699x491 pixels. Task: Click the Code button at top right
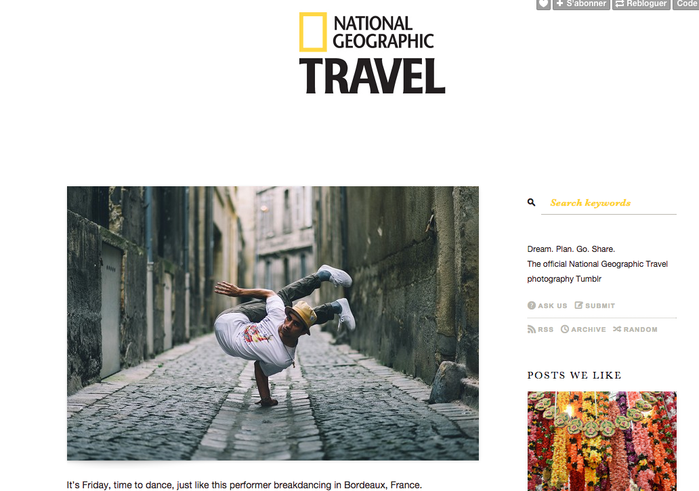687,4
